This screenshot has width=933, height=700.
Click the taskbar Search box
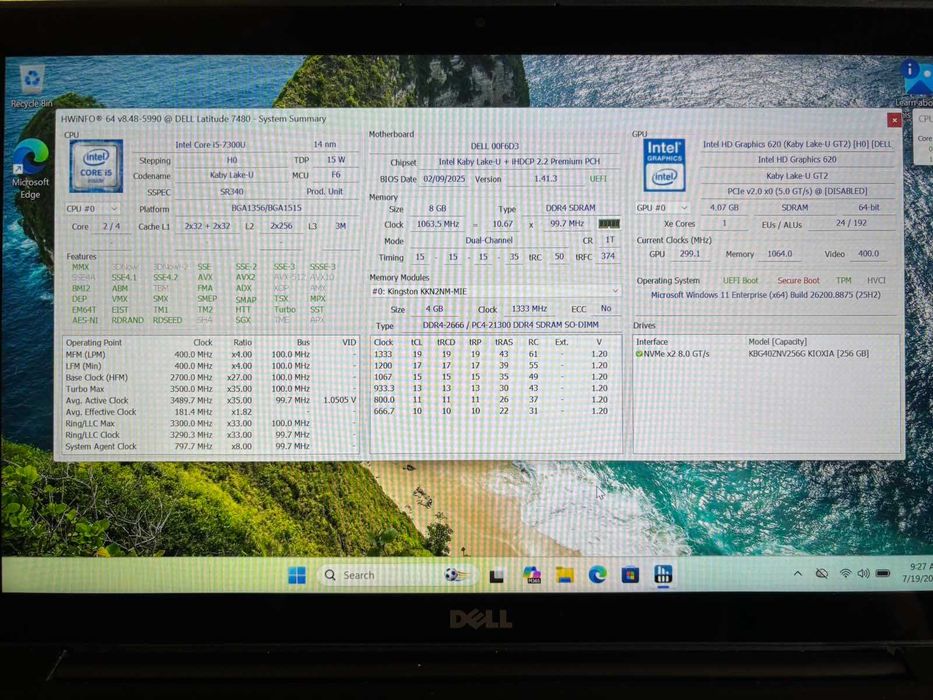click(x=397, y=575)
